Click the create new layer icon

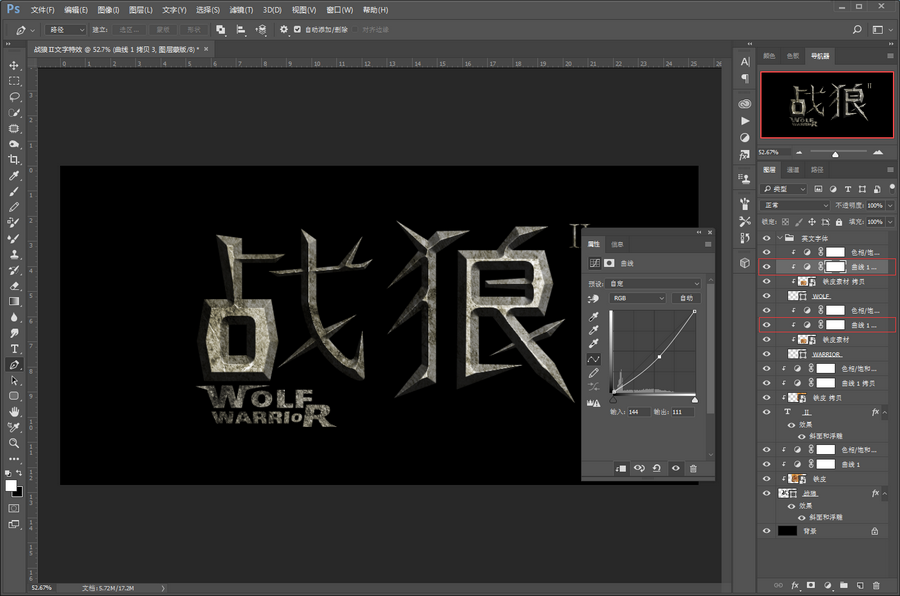pos(860,585)
